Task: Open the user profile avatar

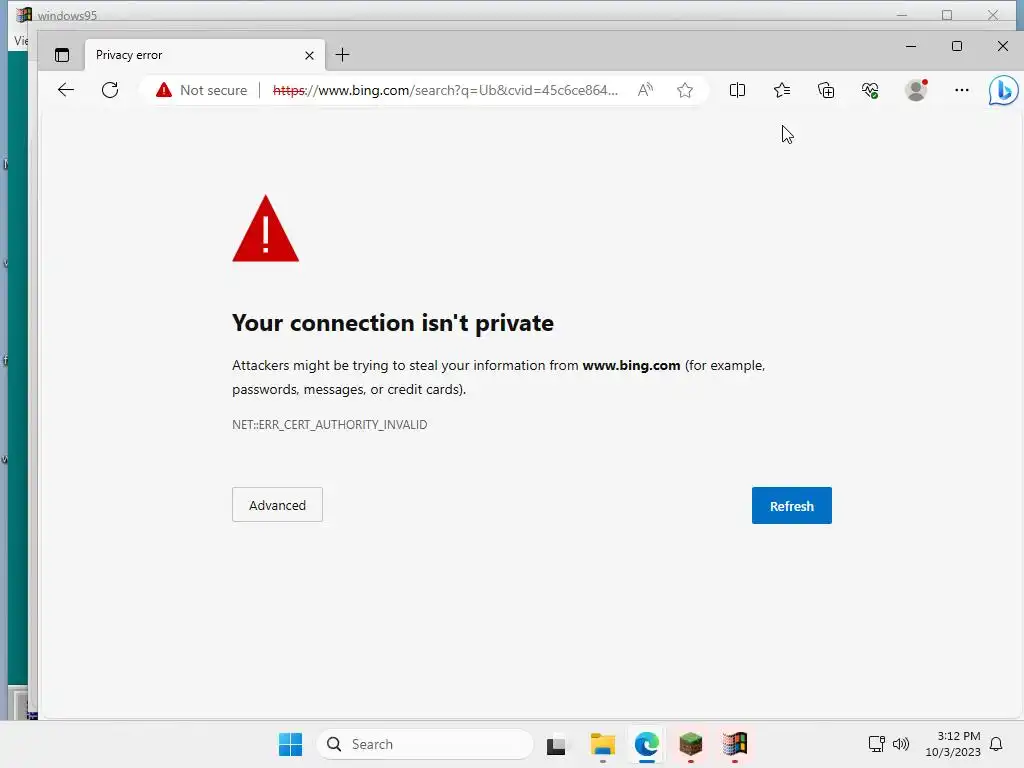Action: 916,90
